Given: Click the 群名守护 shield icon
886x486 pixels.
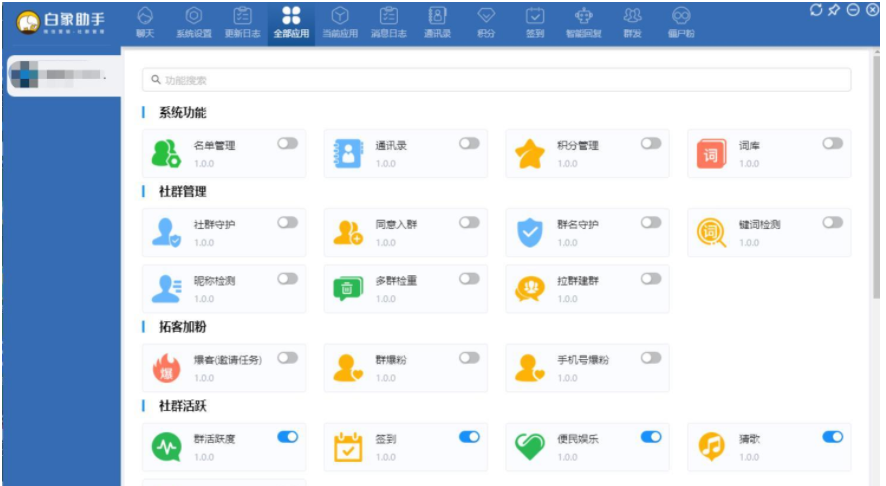Looking at the screenshot, I should pos(529,233).
